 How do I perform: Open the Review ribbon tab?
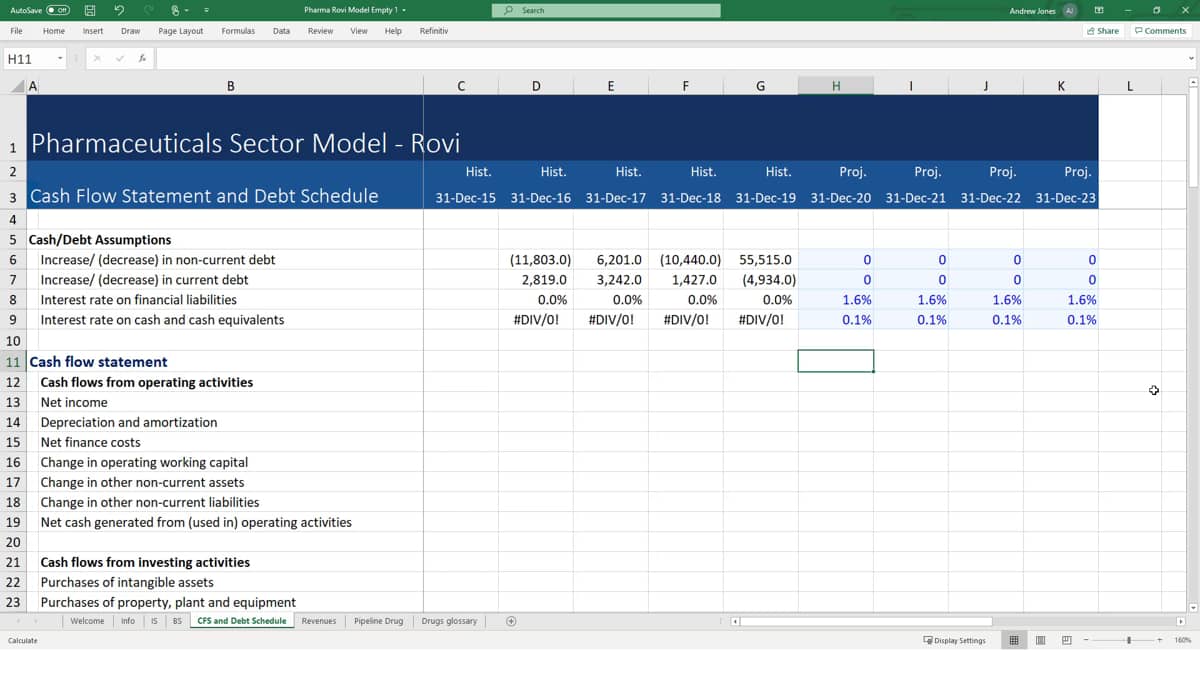[x=321, y=31]
